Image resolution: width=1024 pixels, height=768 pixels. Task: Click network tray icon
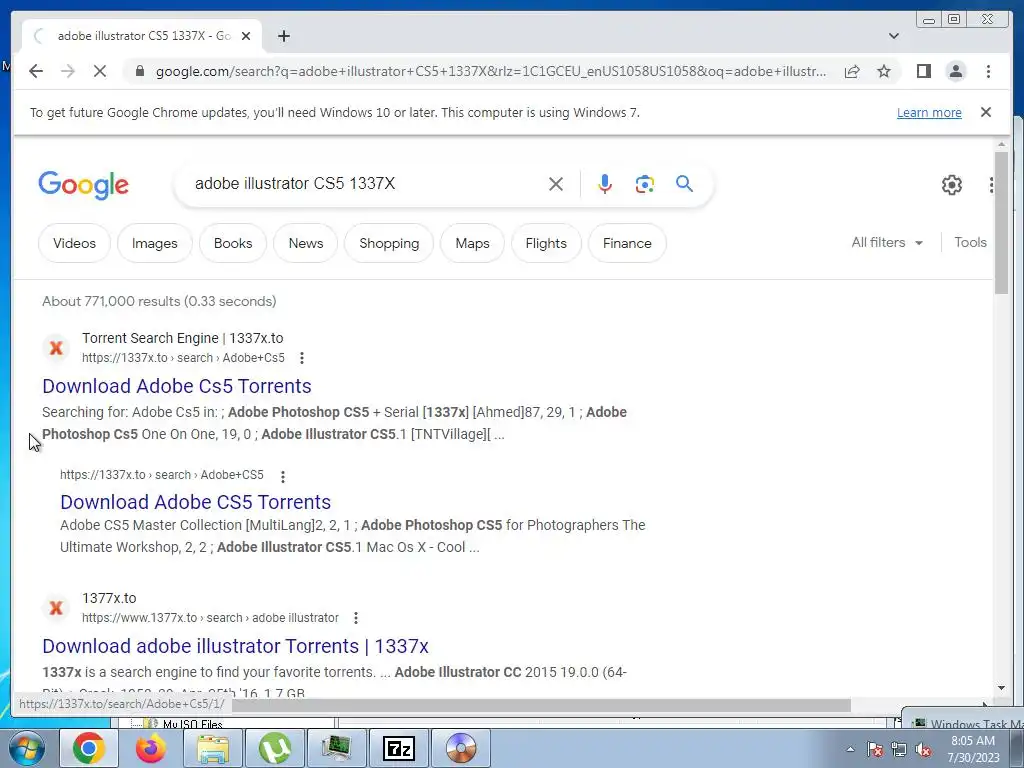tap(899, 749)
